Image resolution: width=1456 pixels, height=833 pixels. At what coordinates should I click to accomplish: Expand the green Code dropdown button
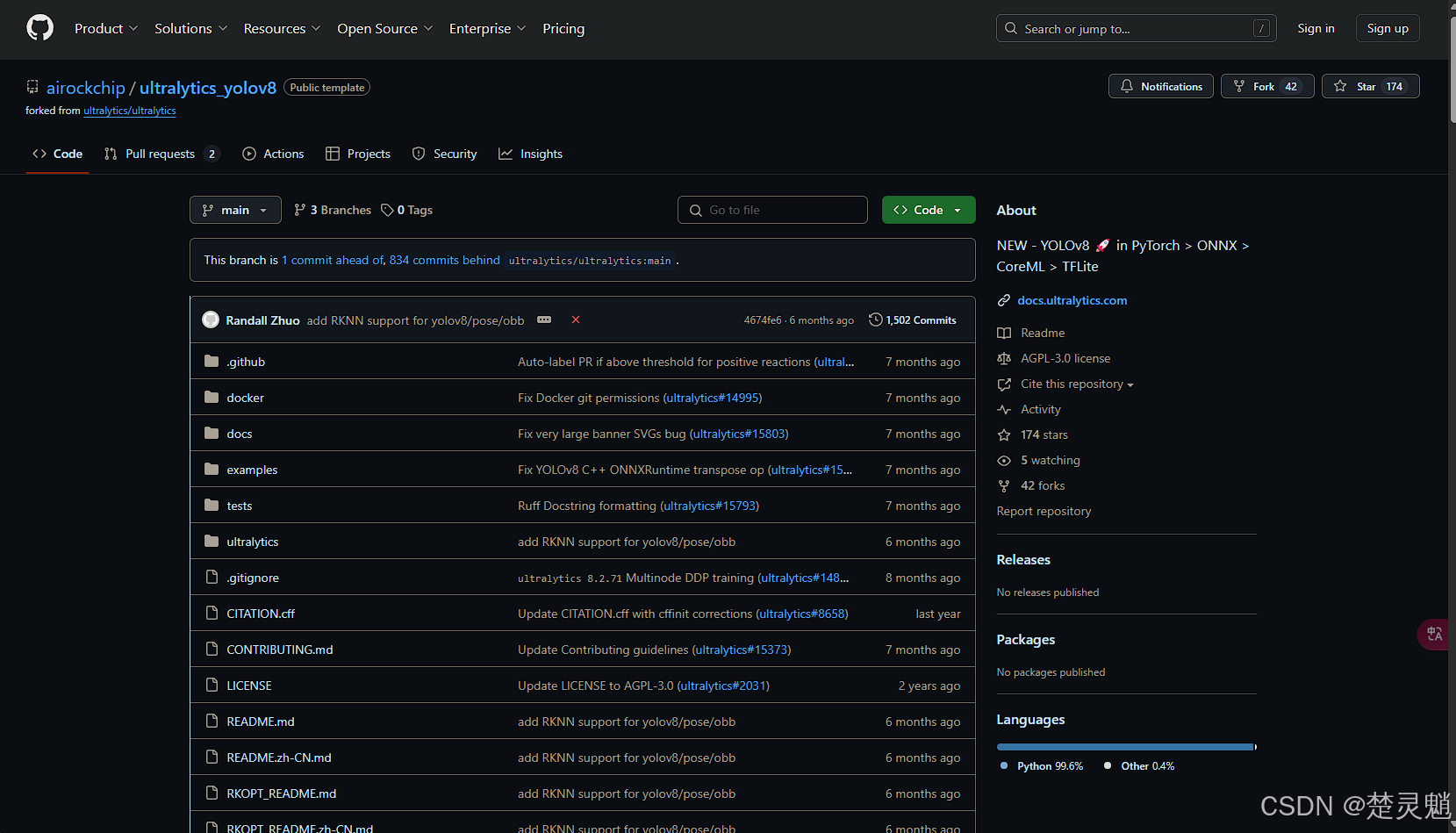929,210
